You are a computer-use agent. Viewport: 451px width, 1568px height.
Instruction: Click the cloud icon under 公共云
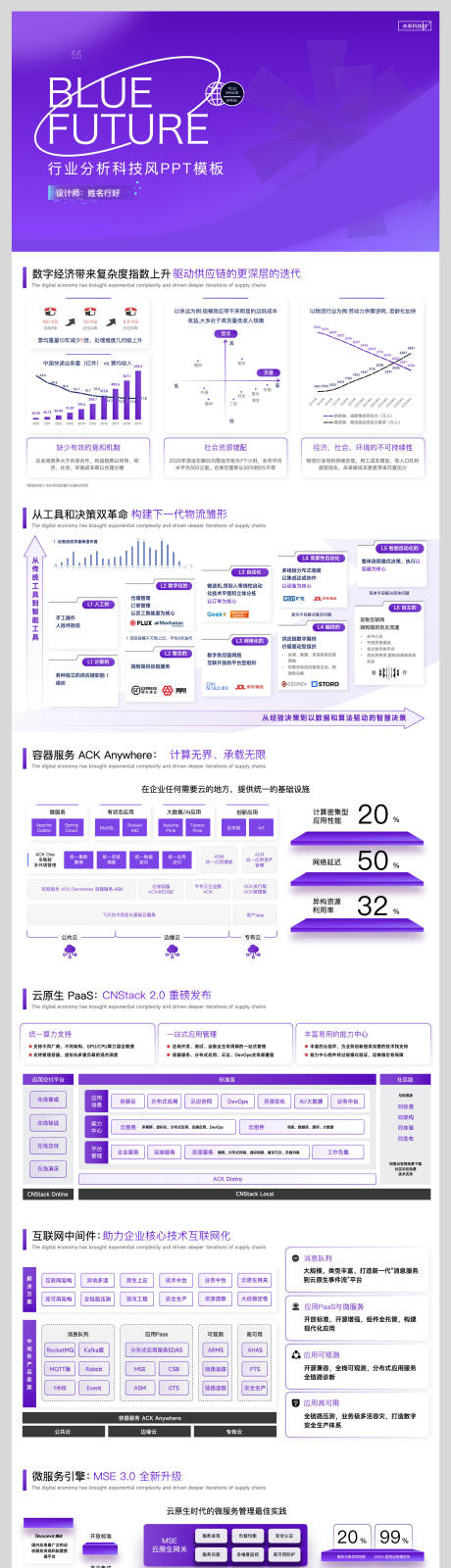[70, 951]
